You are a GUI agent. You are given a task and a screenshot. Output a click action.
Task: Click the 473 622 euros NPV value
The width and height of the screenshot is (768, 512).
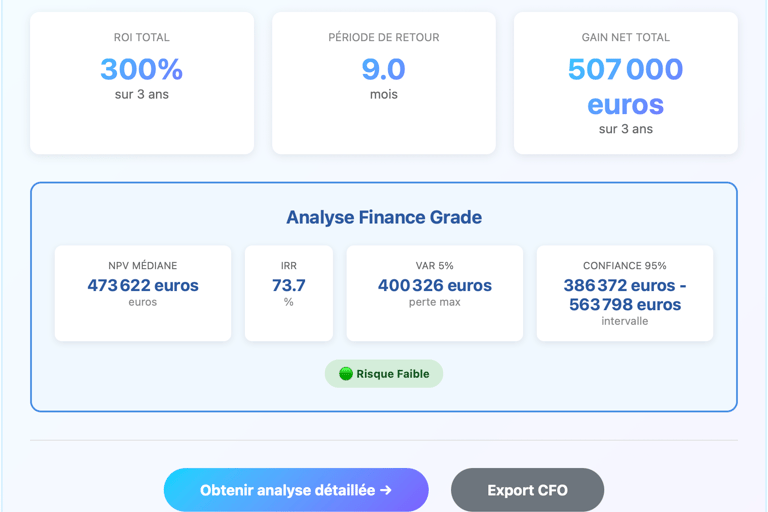[x=143, y=285]
